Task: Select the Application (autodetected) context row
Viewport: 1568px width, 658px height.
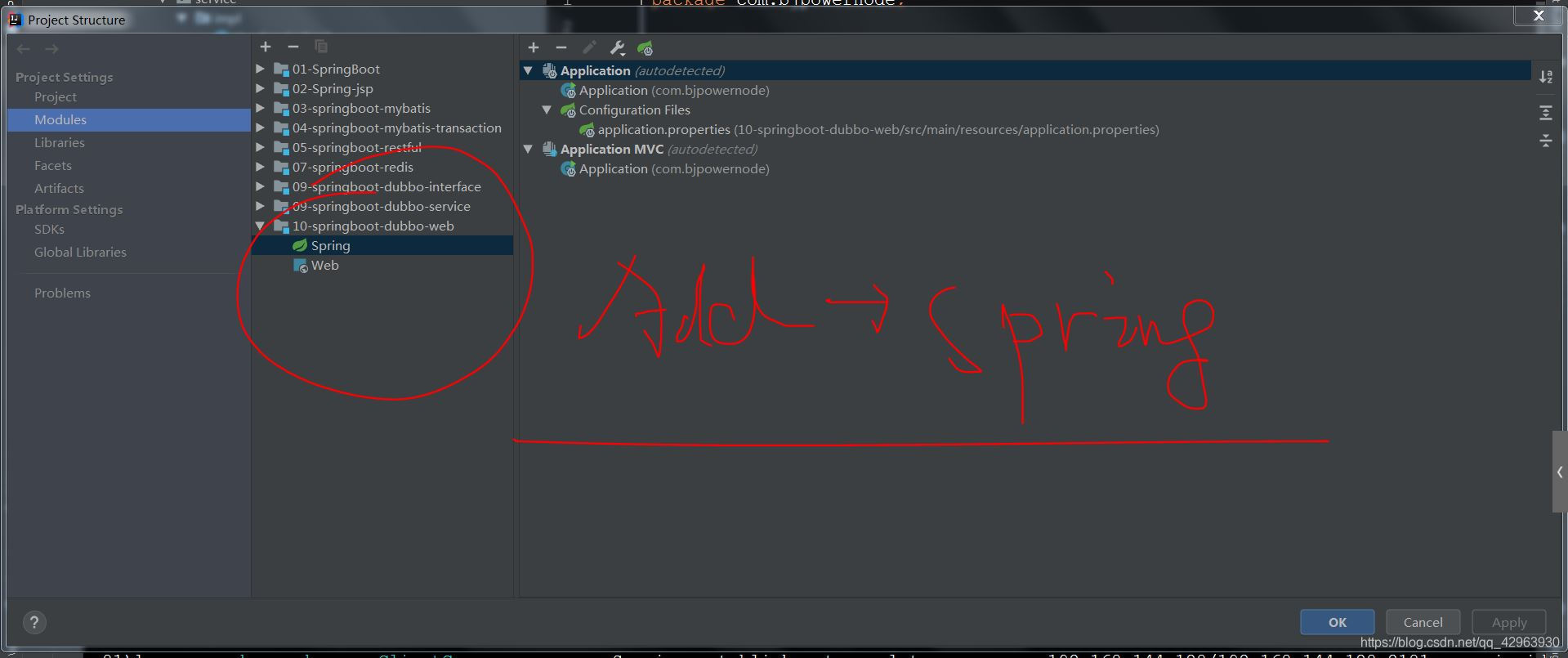Action: (1025, 70)
